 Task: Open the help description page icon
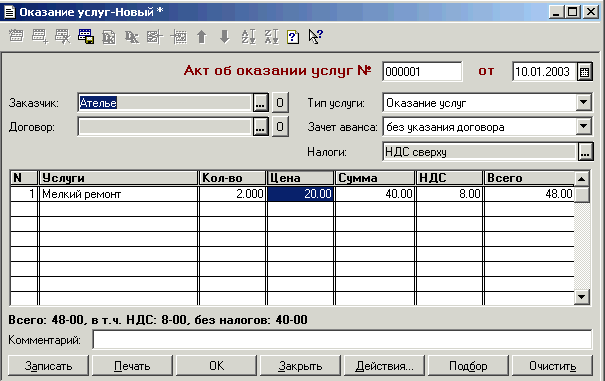click(x=293, y=37)
